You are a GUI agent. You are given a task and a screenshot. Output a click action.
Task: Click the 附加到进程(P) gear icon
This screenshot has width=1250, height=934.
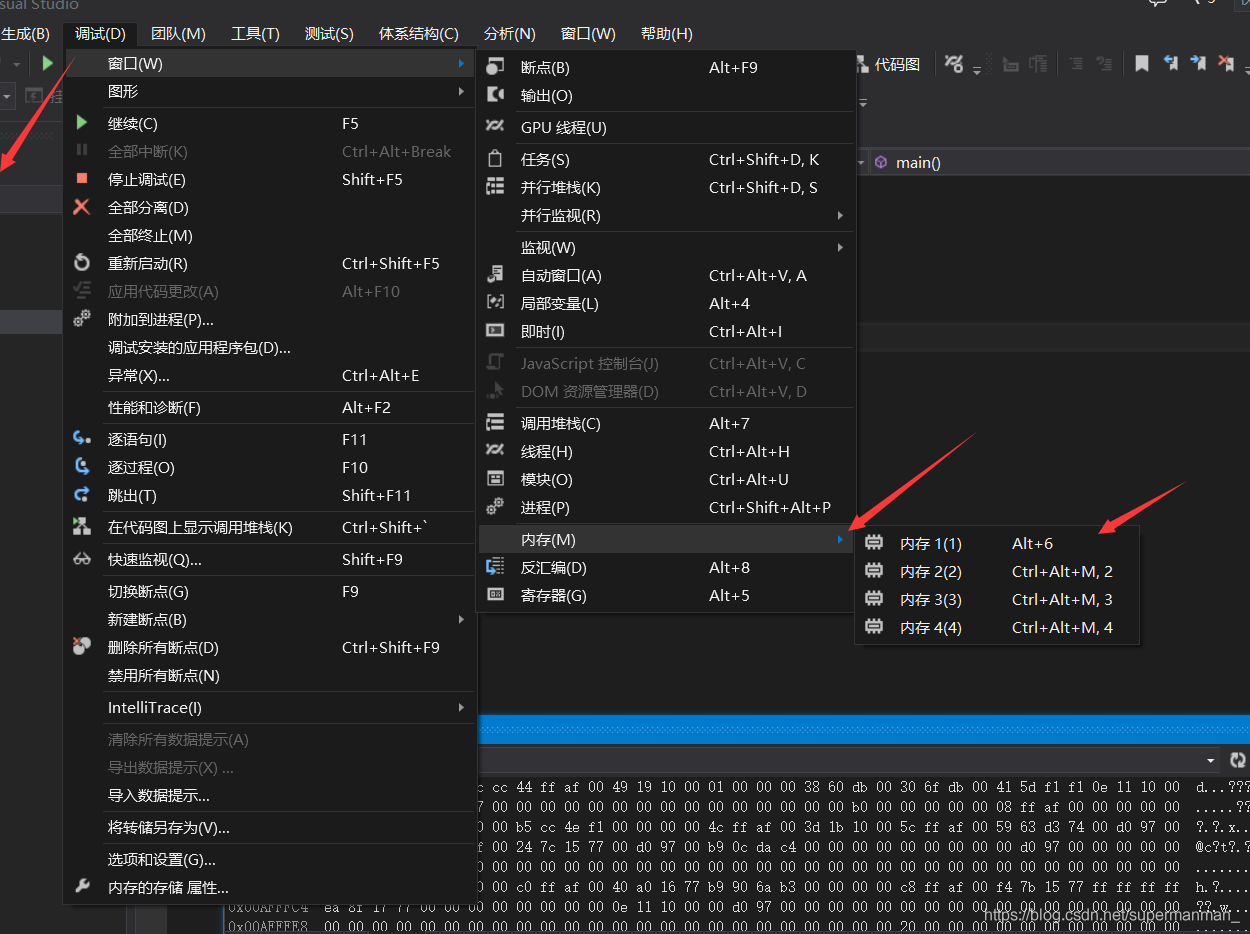tap(82, 319)
